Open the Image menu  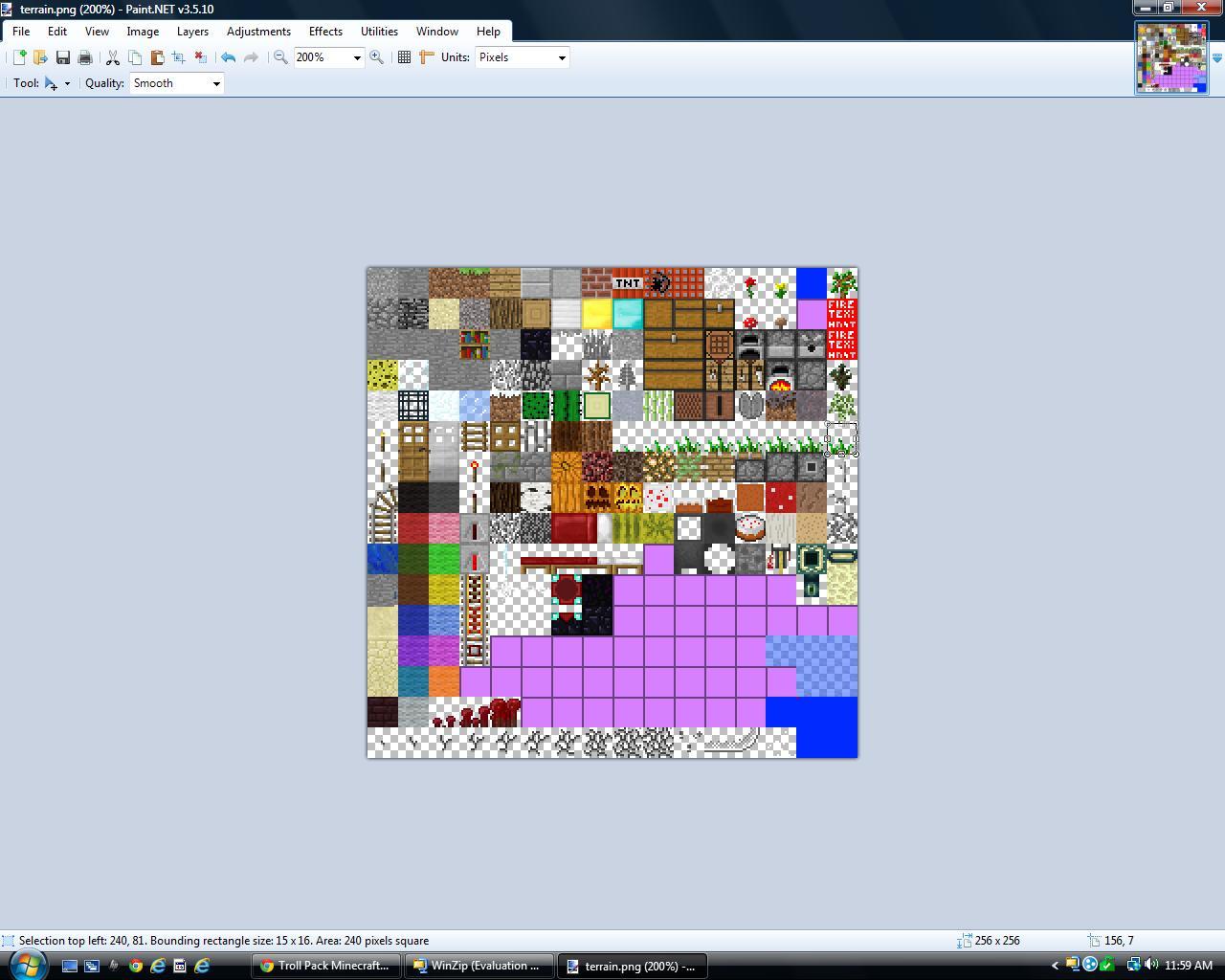tap(143, 32)
